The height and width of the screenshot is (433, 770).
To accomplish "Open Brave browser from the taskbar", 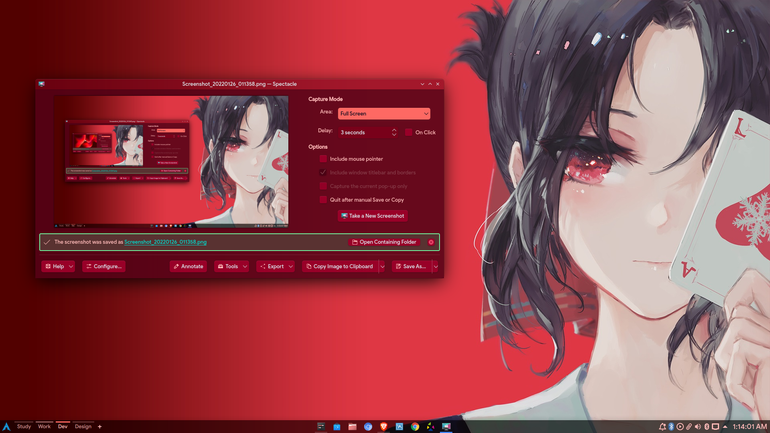I will 384,427.
